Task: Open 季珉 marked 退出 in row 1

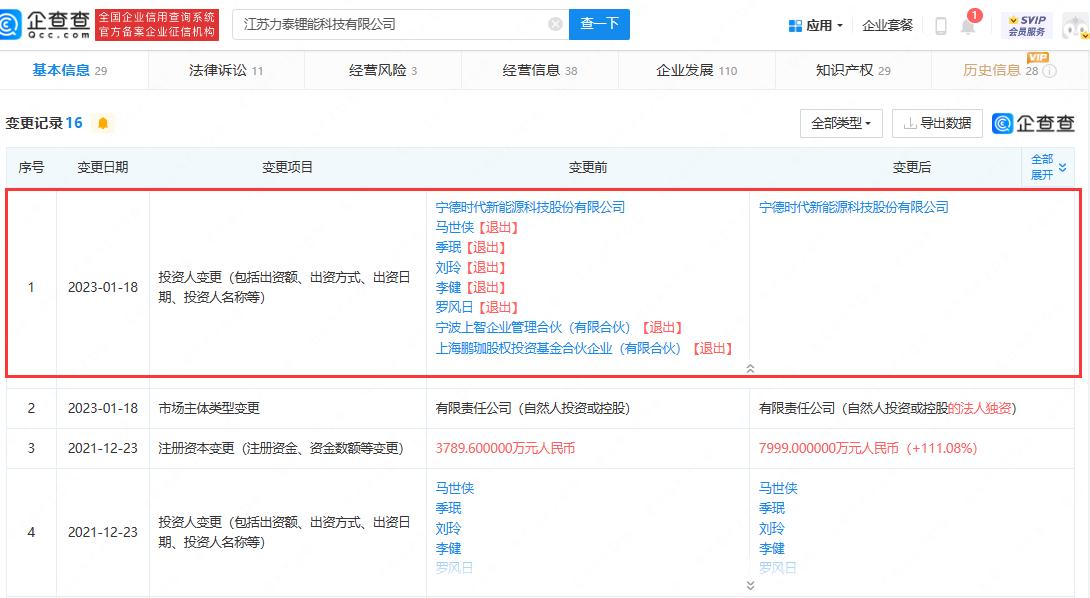Action: pyautogui.click(x=448, y=248)
